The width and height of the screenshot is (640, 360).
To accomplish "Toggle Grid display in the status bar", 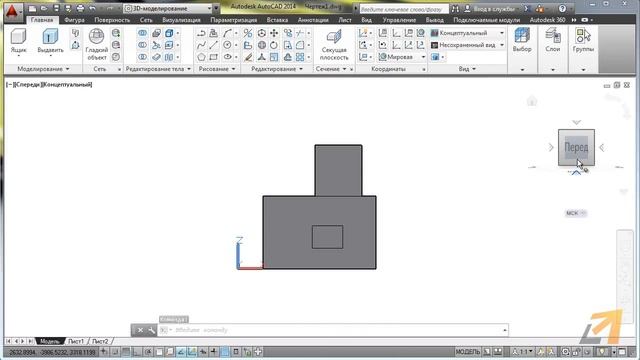I will [x=126, y=351].
